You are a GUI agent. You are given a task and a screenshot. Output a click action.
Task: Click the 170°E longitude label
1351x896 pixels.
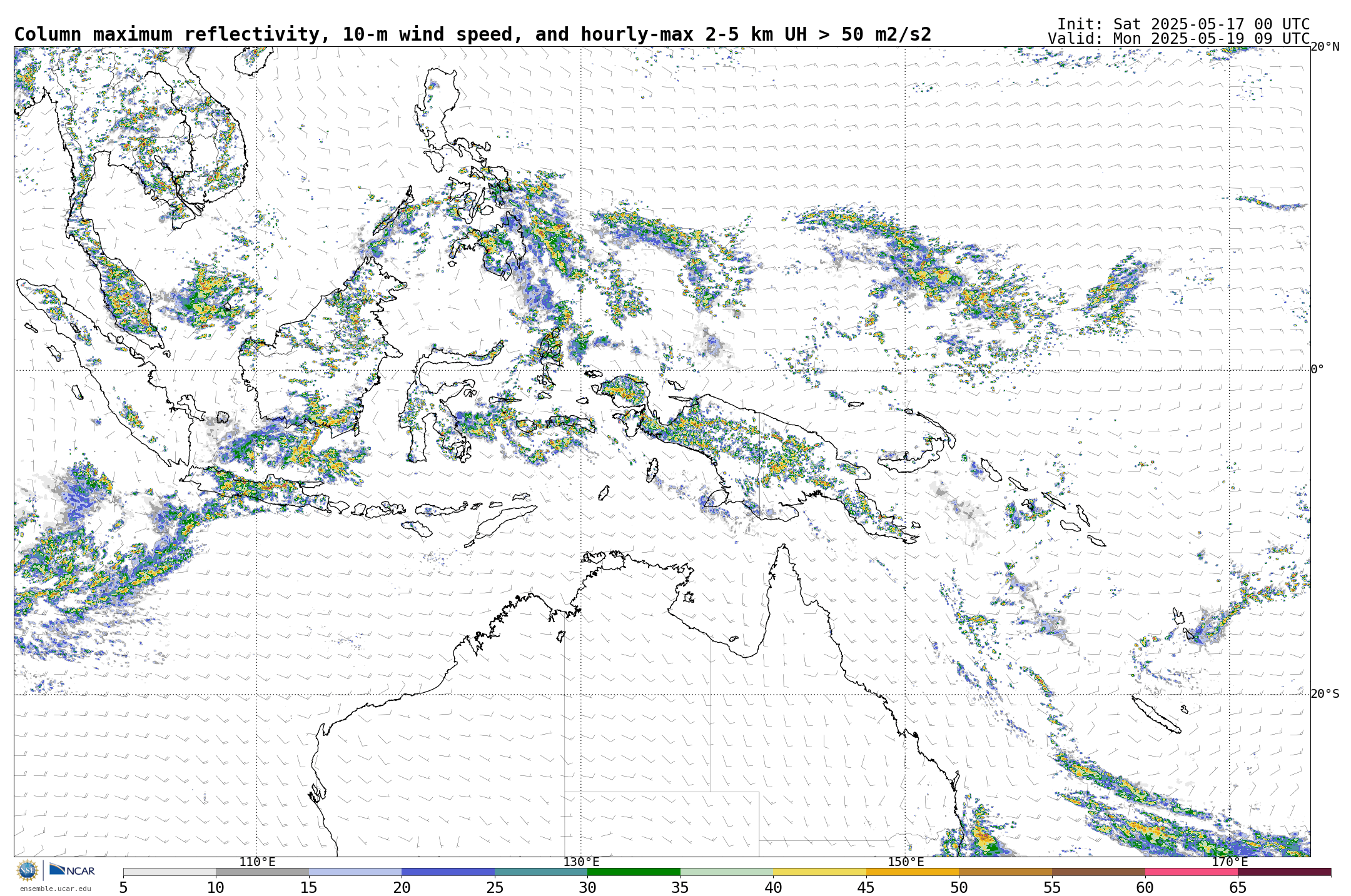click(1230, 862)
